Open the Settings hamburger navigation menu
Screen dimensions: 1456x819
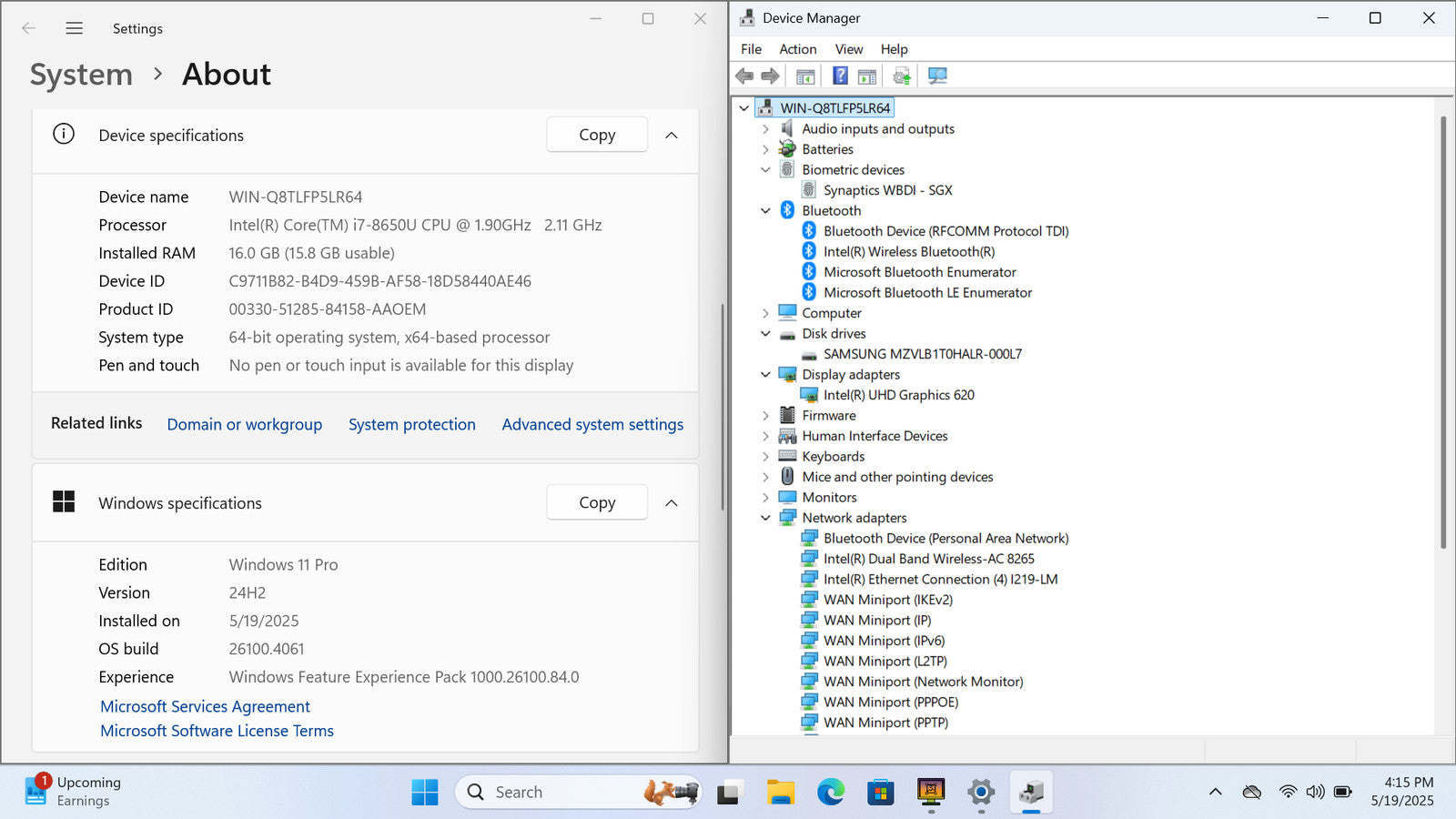[x=75, y=28]
